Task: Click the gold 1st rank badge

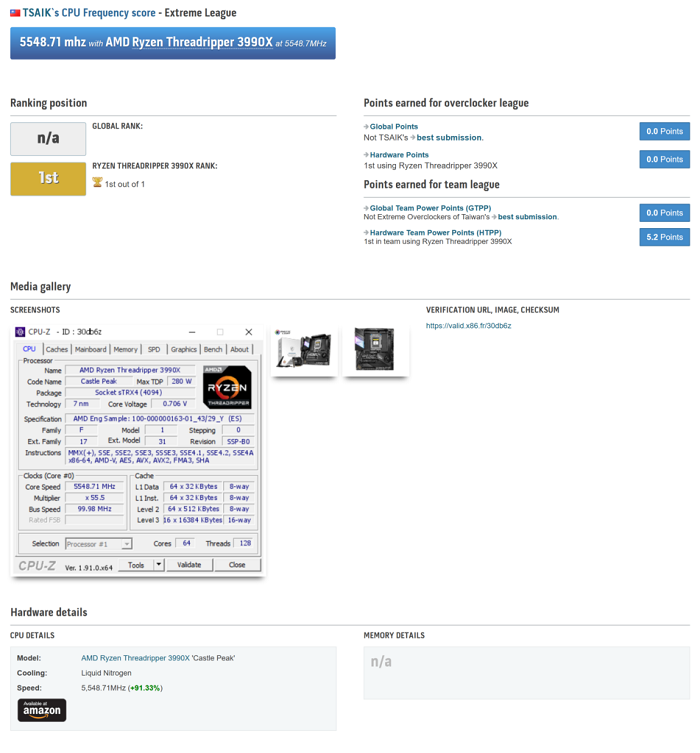Action: 48,178
